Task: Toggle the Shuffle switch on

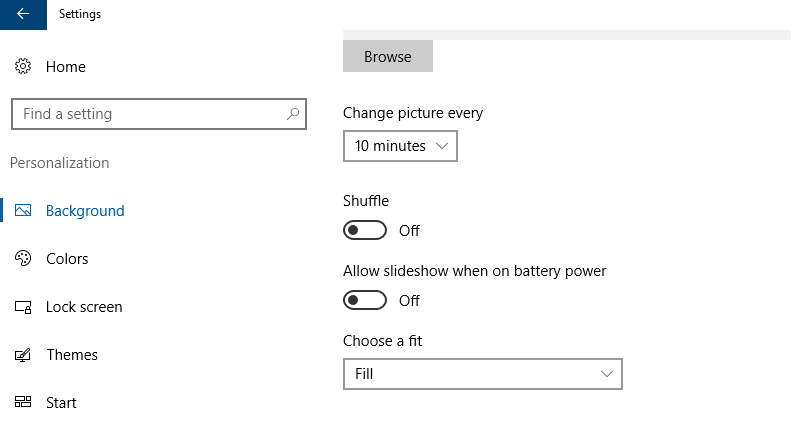Action: [x=365, y=230]
